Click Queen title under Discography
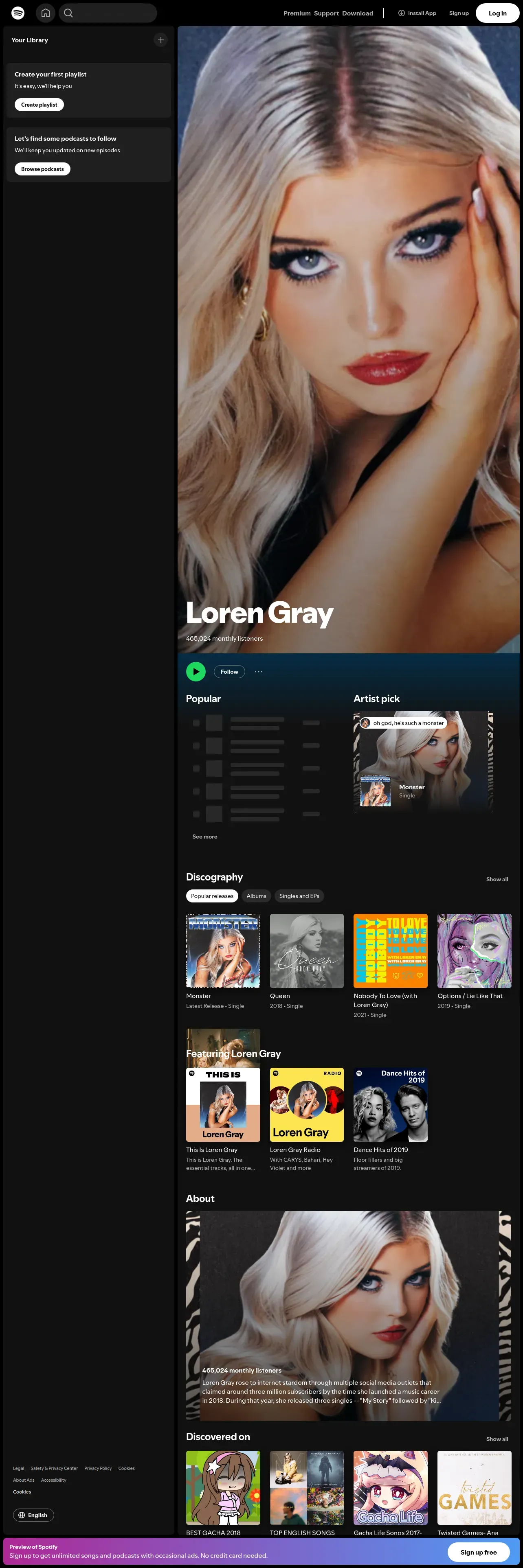The image size is (523, 1568). pyautogui.click(x=280, y=996)
